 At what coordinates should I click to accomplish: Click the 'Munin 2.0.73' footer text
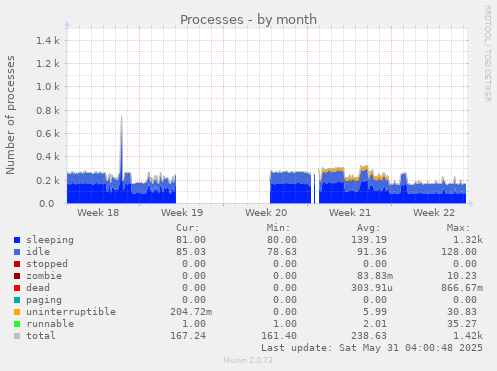tap(248, 360)
